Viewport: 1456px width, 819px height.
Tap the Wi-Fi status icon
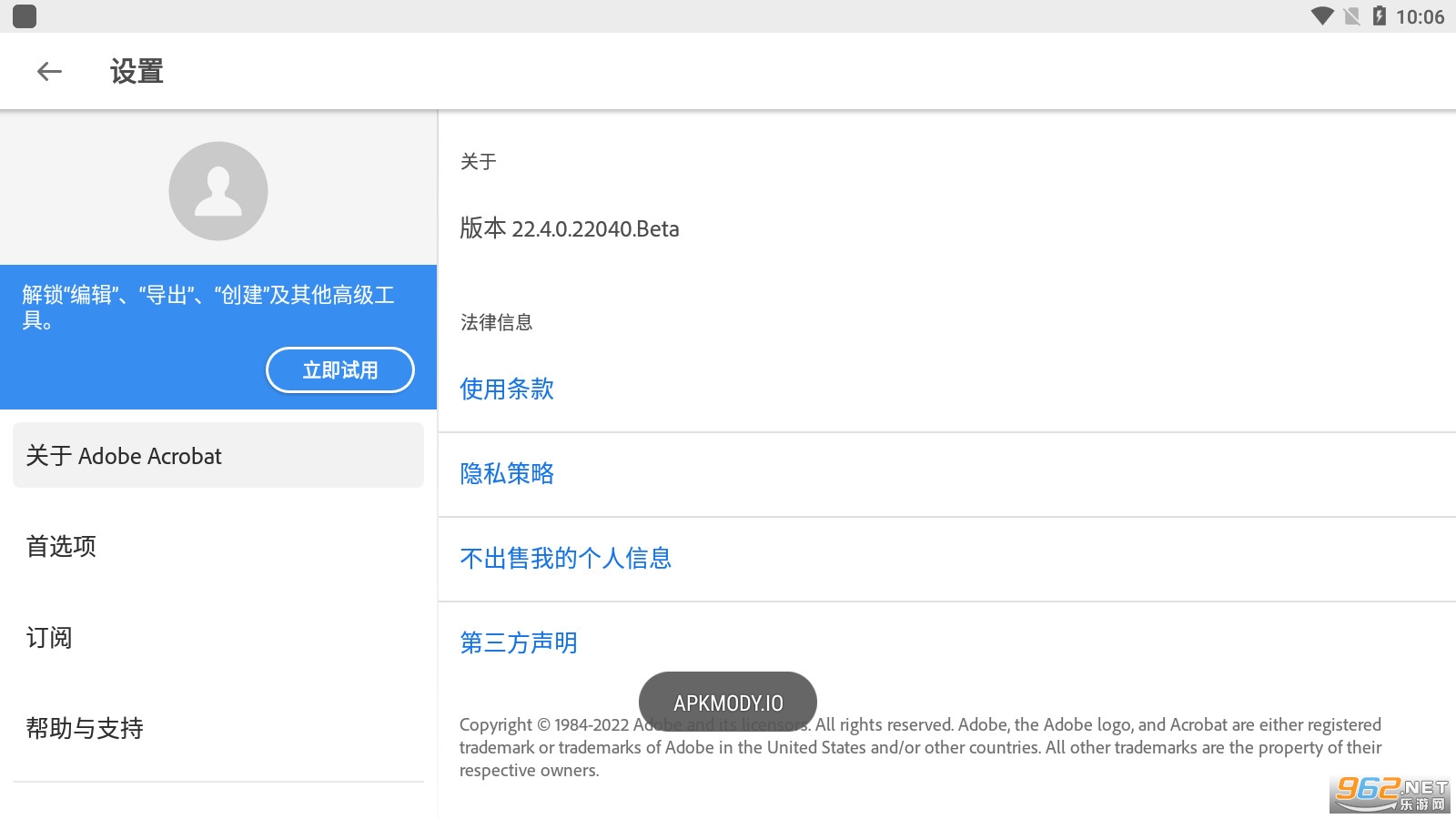[1322, 16]
